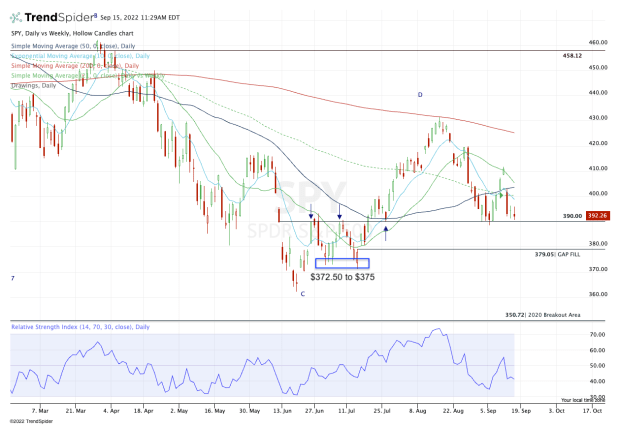The width and height of the screenshot is (620, 426).
Task: Click the '7' marker at the chart's left edge
Action: (x=13, y=278)
